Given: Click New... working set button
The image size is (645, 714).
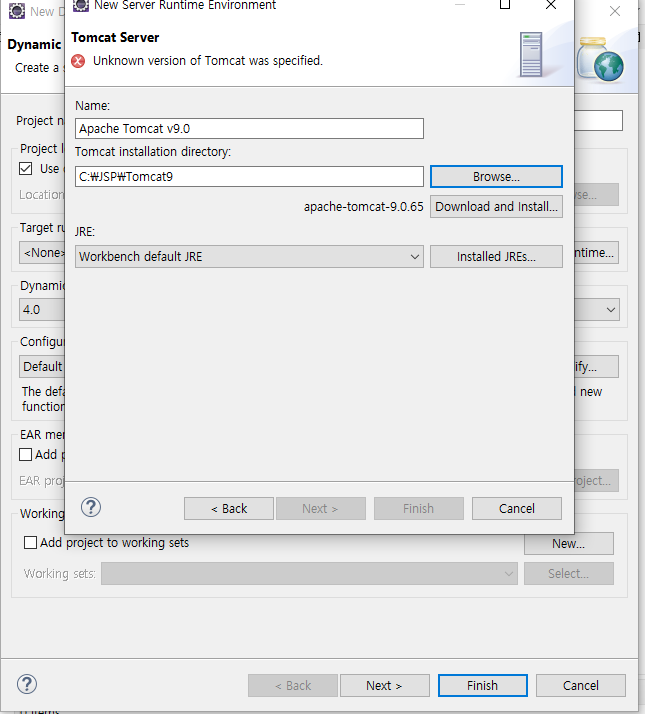Looking at the screenshot, I should tap(568, 544).
